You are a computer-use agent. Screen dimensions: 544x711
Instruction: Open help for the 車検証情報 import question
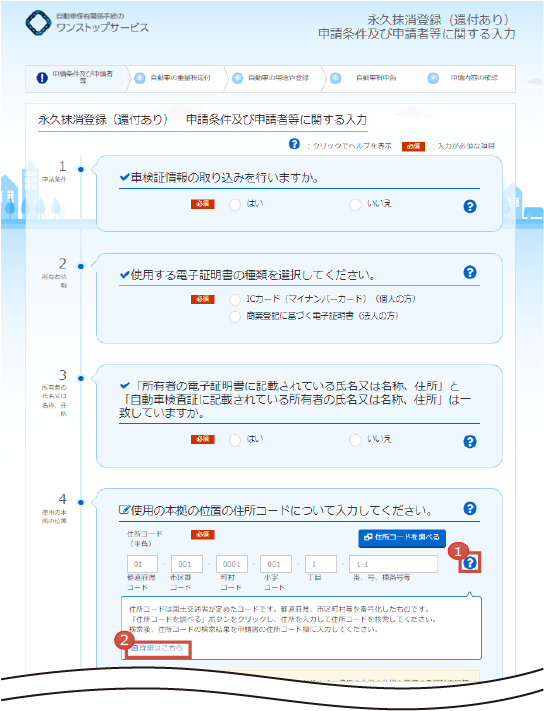(x=470, y=206)
